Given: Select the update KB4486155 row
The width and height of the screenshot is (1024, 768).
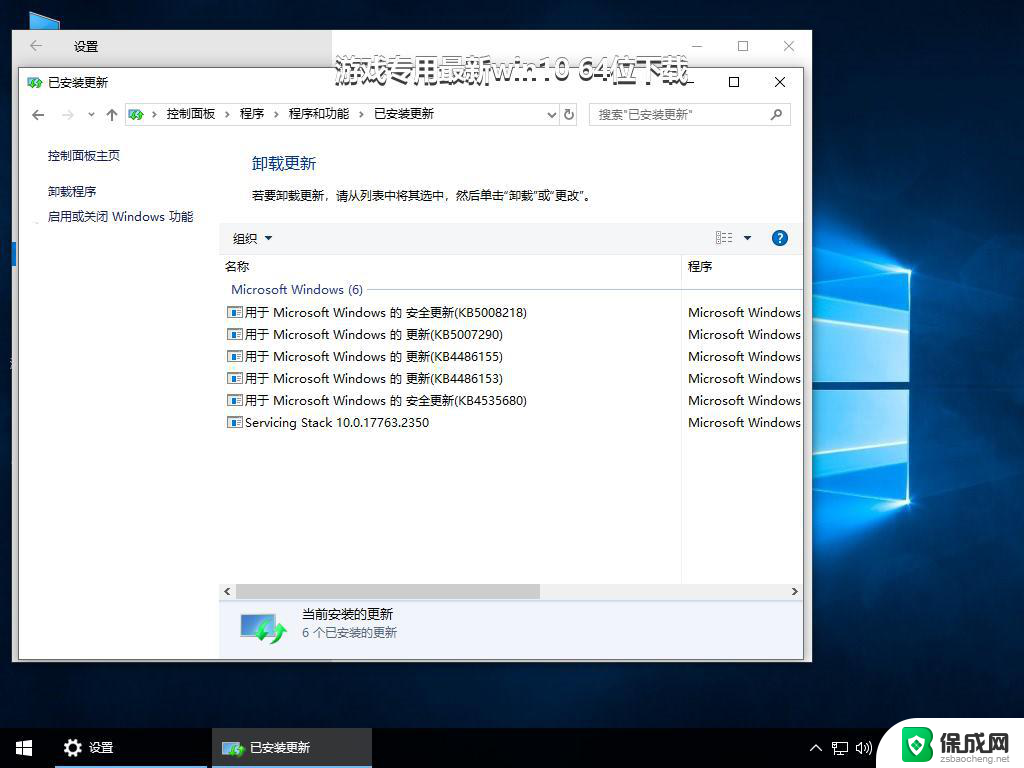Looking at the screenshot, I should pyautogui.click(x=513, y=357).
